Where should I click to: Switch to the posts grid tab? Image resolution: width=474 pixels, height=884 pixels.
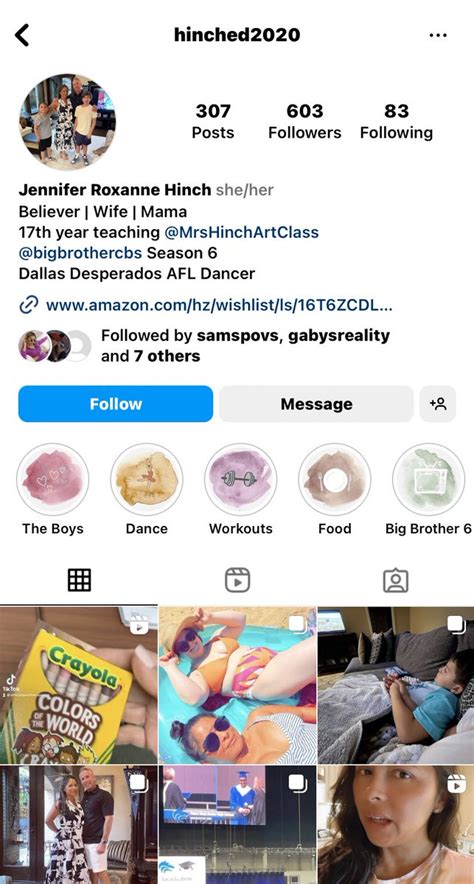pyautogui.click(x=79, y=580)
